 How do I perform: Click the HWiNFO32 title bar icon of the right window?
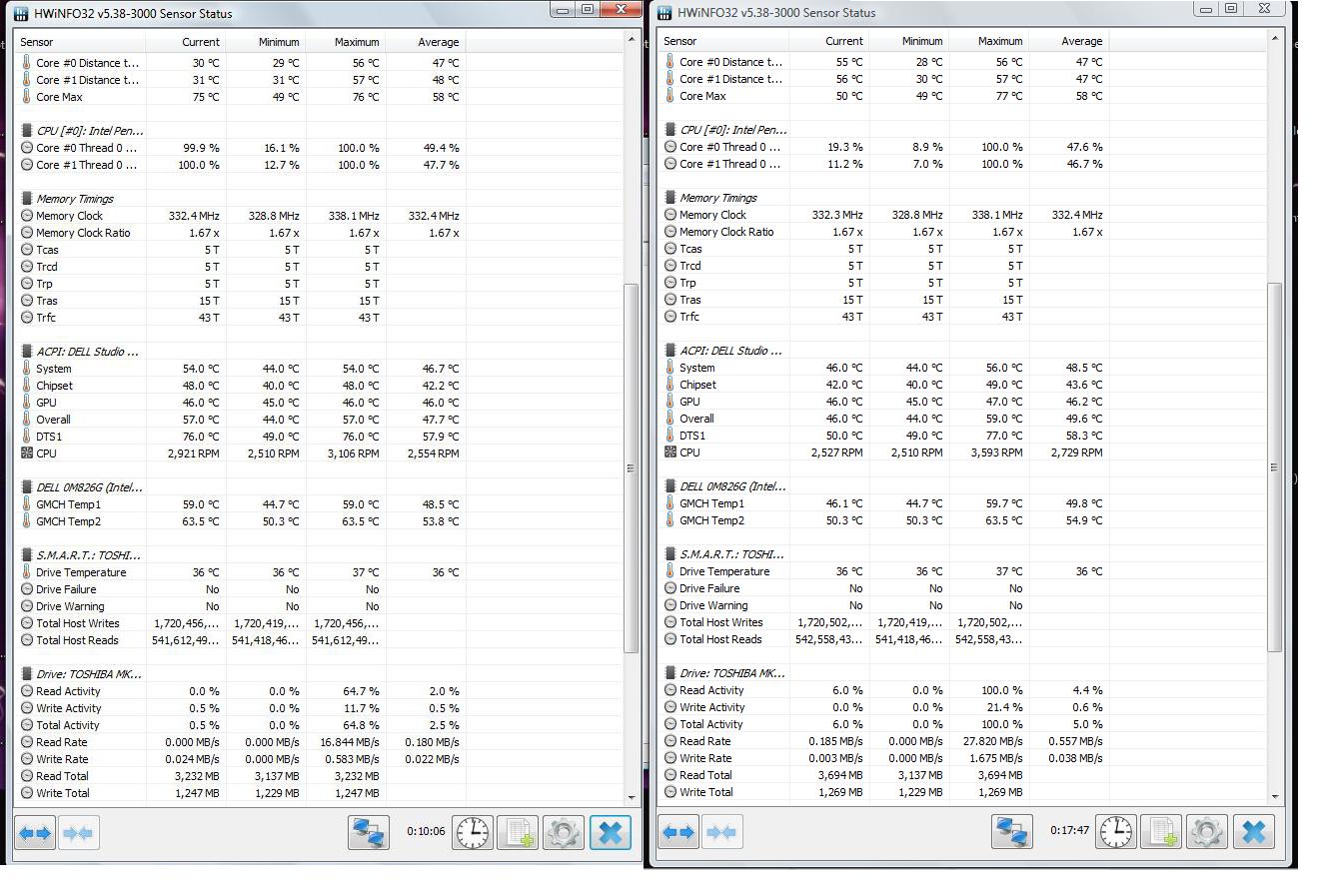tap(664, 12)
